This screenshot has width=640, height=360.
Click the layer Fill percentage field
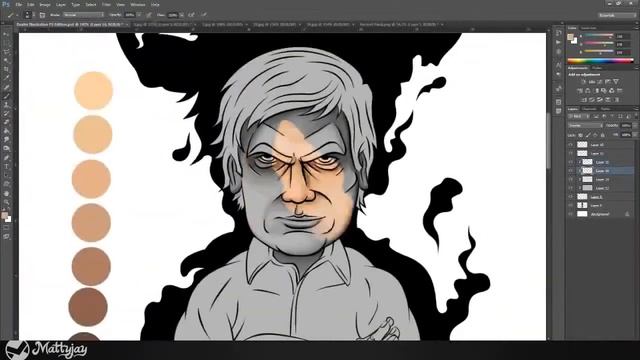pos(626,135)
